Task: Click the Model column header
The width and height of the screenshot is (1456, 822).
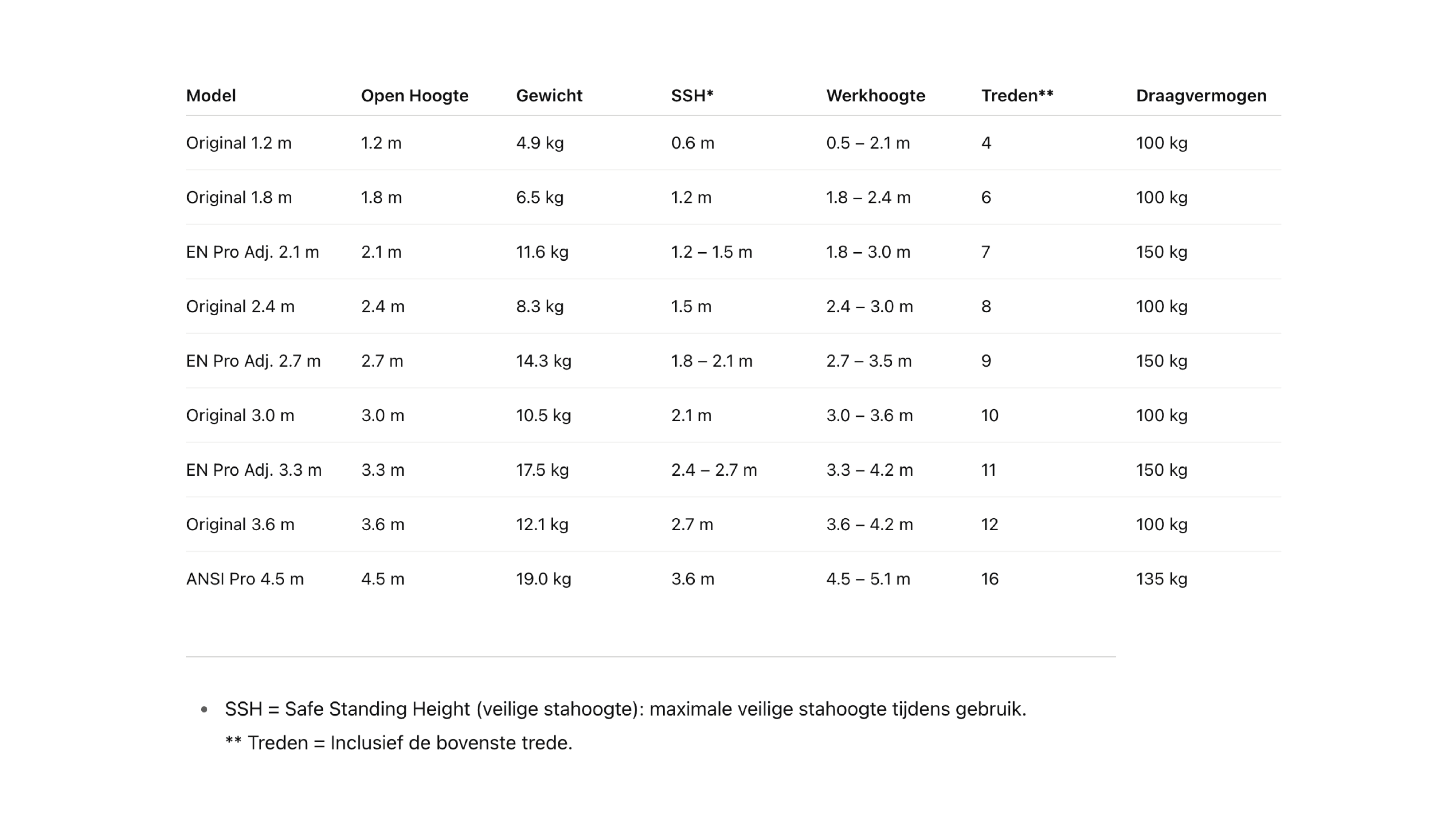Action: pos(211,95)
